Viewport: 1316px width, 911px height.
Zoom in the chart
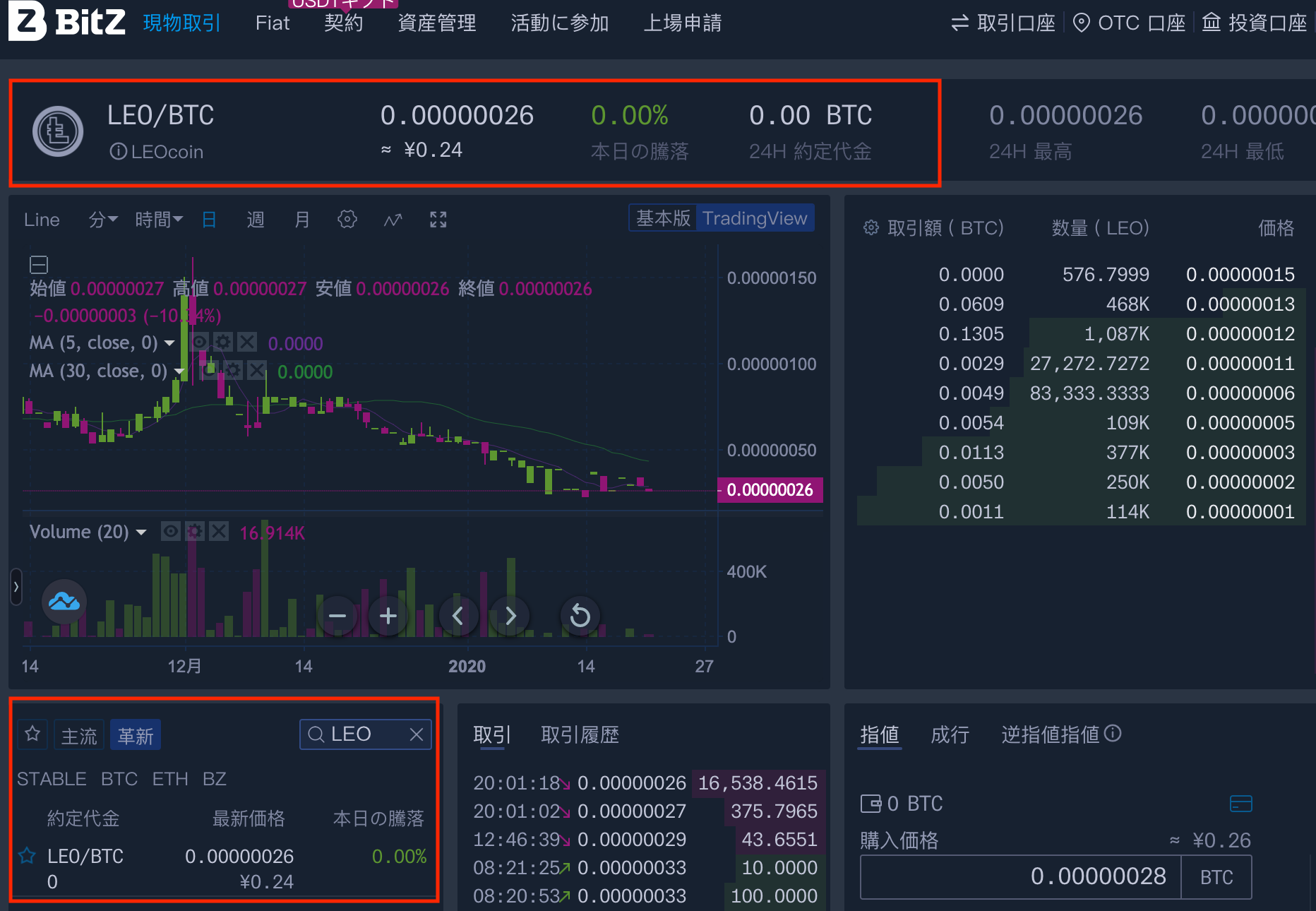point(388,616)
